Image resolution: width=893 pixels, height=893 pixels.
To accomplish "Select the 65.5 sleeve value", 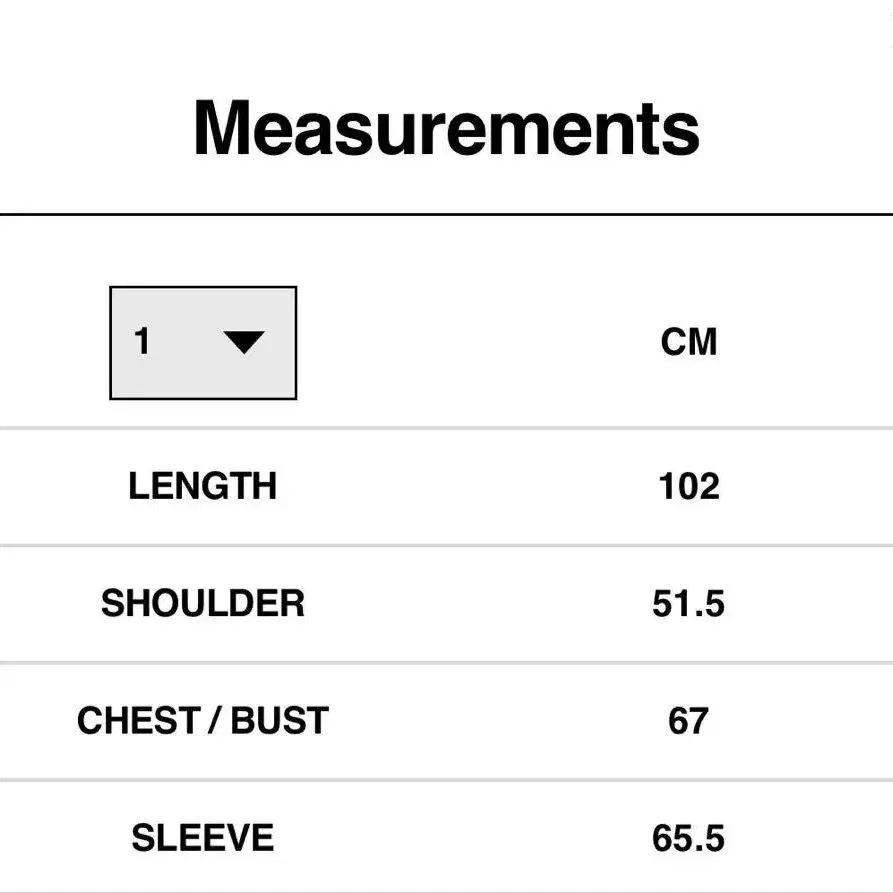I will coord(688,838).
